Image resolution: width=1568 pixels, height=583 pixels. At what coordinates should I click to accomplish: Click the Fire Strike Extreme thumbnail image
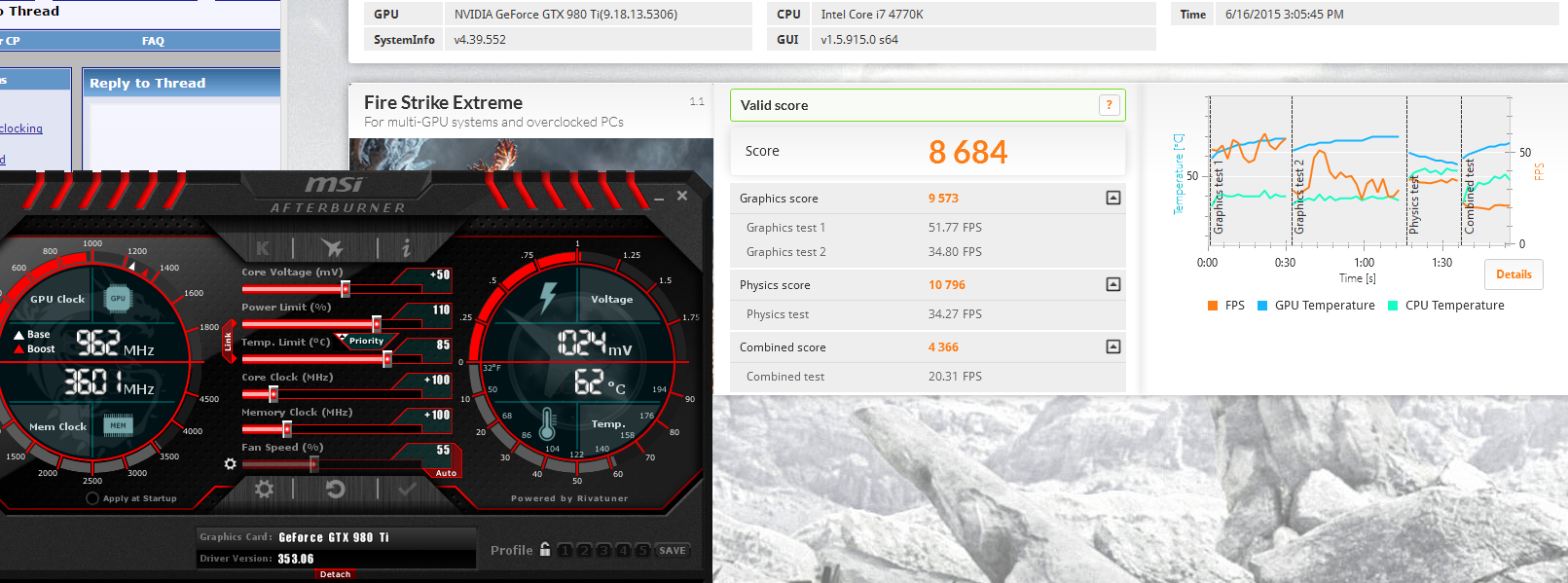click(530, 154)
